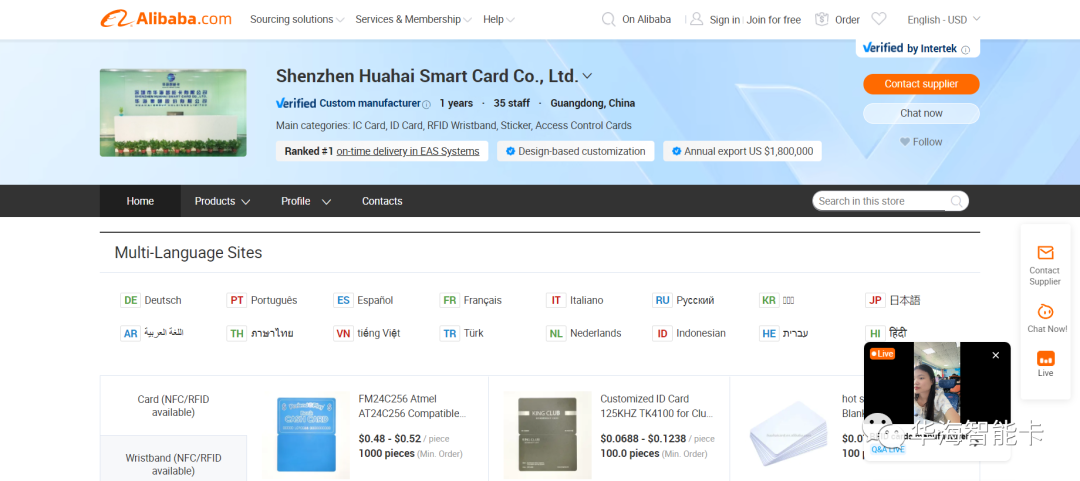Click the ID language badge icon

[663, 334]
